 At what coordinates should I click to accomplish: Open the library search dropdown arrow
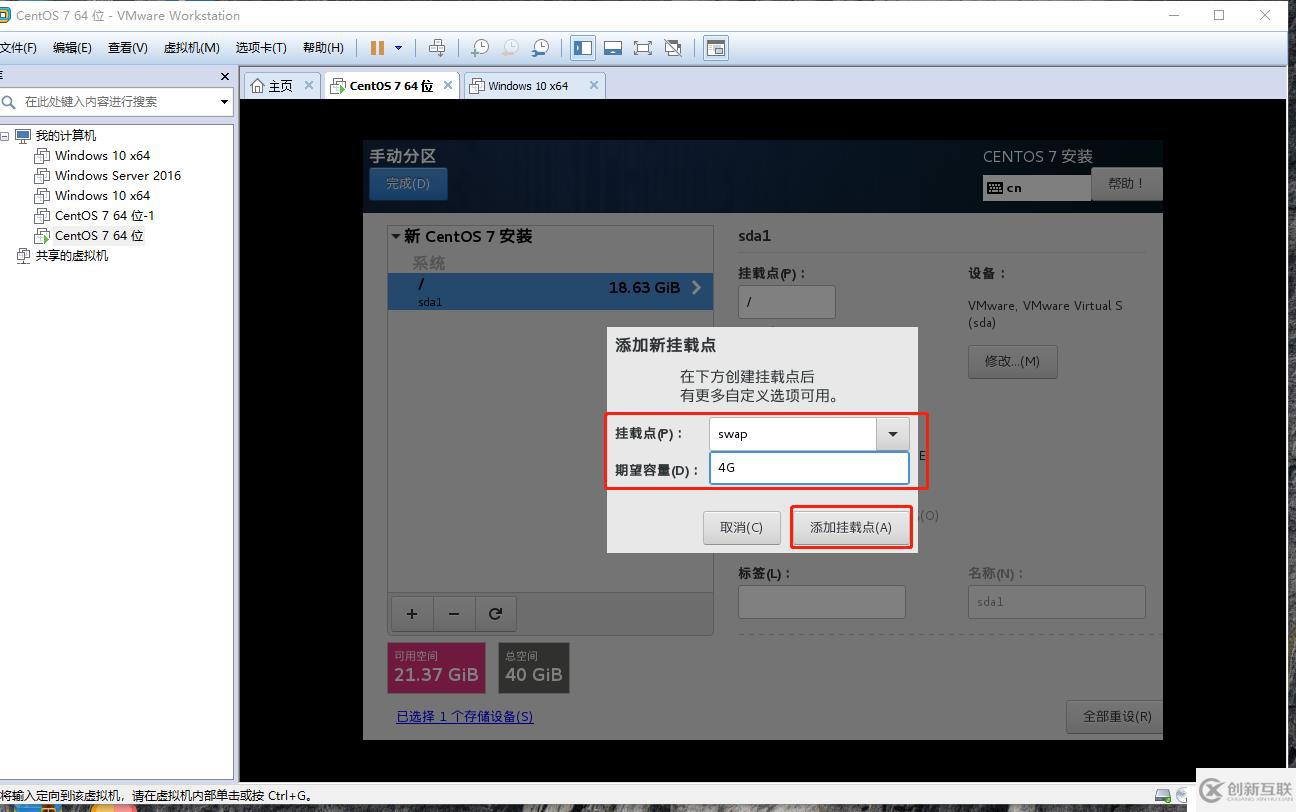click(x=224, y=101)
